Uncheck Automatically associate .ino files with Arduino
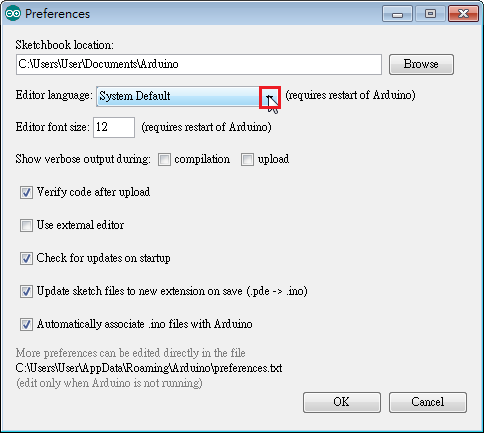This screenshot has width=484, height=433. click(x=26, y=324)
